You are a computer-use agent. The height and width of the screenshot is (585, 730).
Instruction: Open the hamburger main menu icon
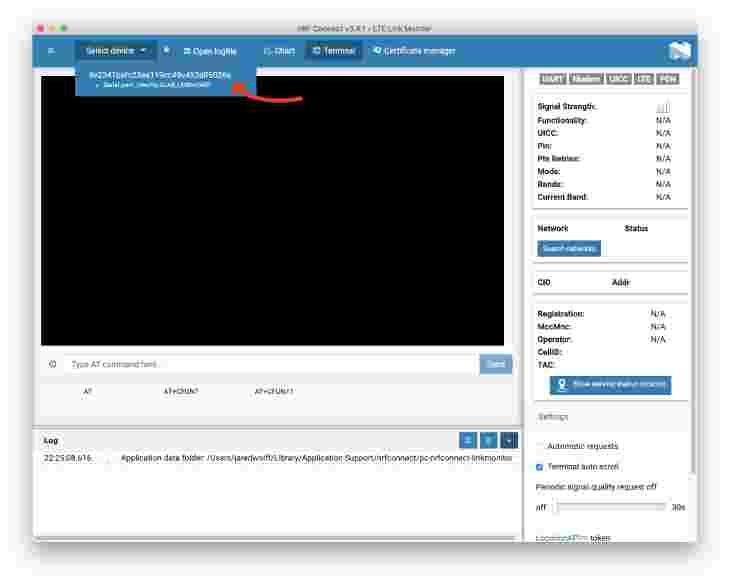52,51
